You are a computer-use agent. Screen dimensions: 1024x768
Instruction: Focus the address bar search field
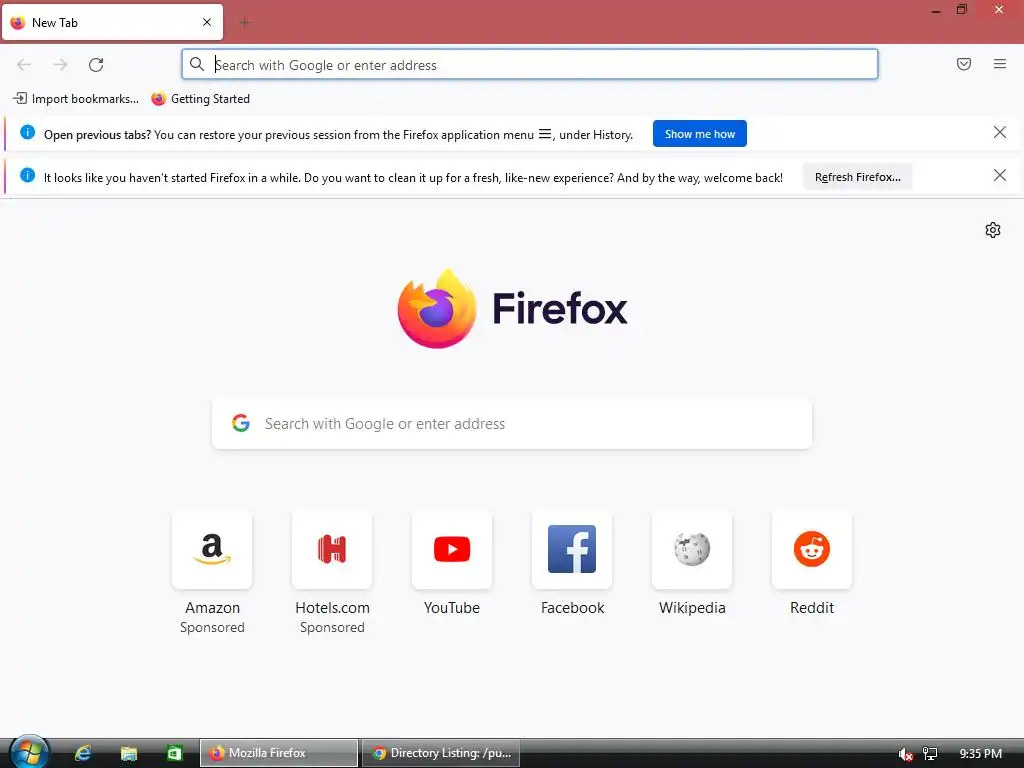pyautogui.click(x=530, y=65)
